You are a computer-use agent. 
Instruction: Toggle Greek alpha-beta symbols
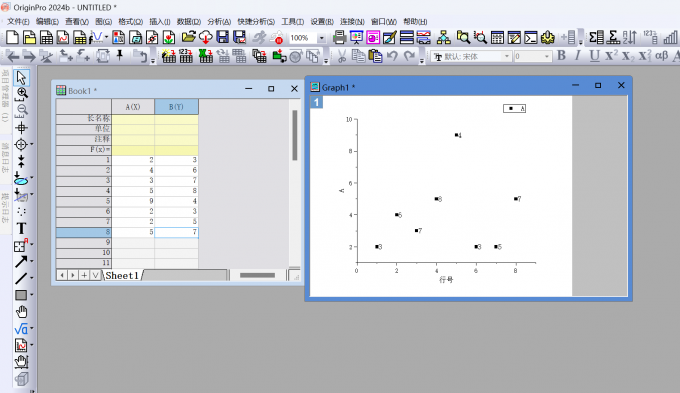[x=661, y=56]
